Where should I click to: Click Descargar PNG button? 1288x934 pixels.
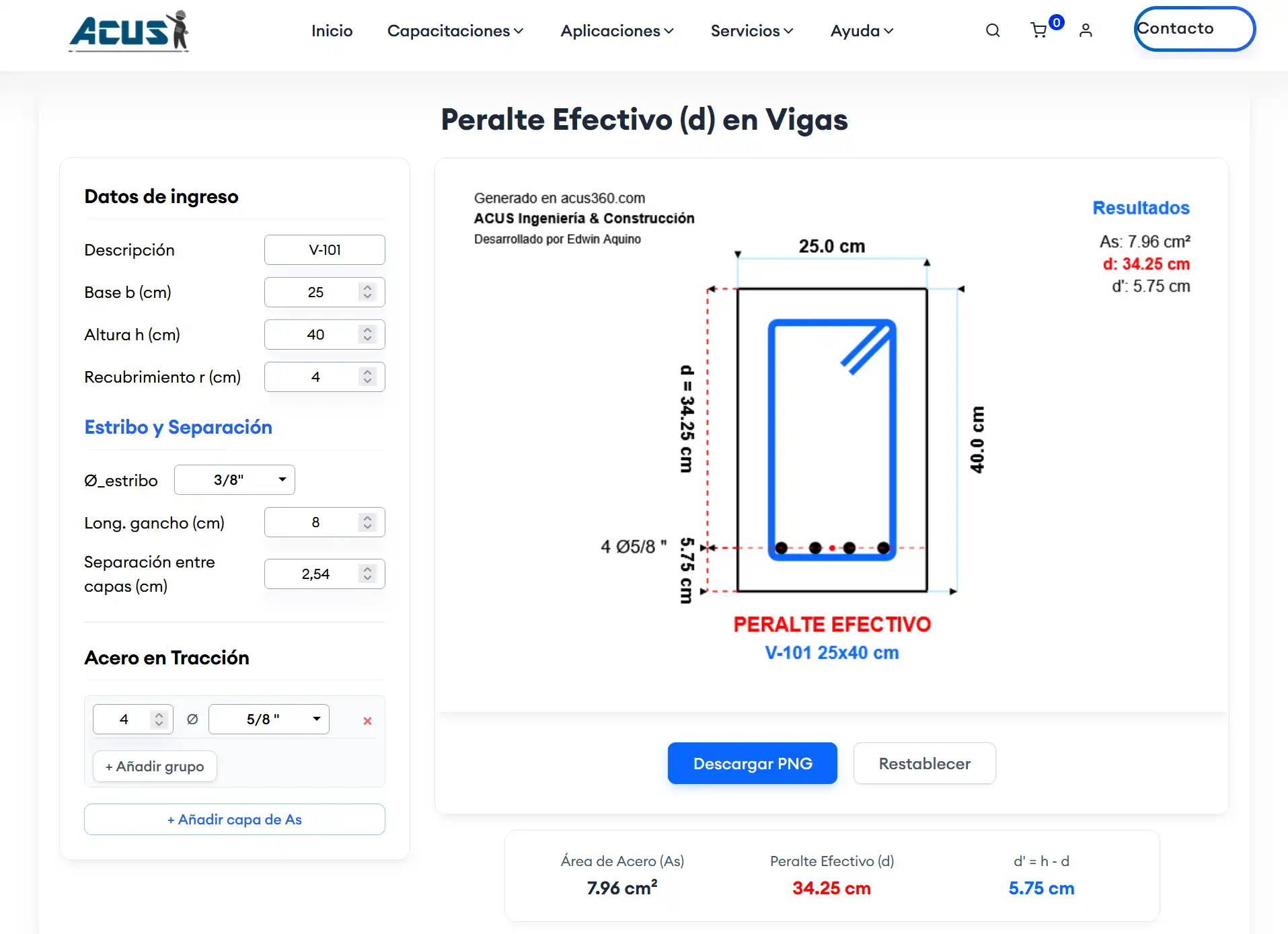[x=753, y=764]
